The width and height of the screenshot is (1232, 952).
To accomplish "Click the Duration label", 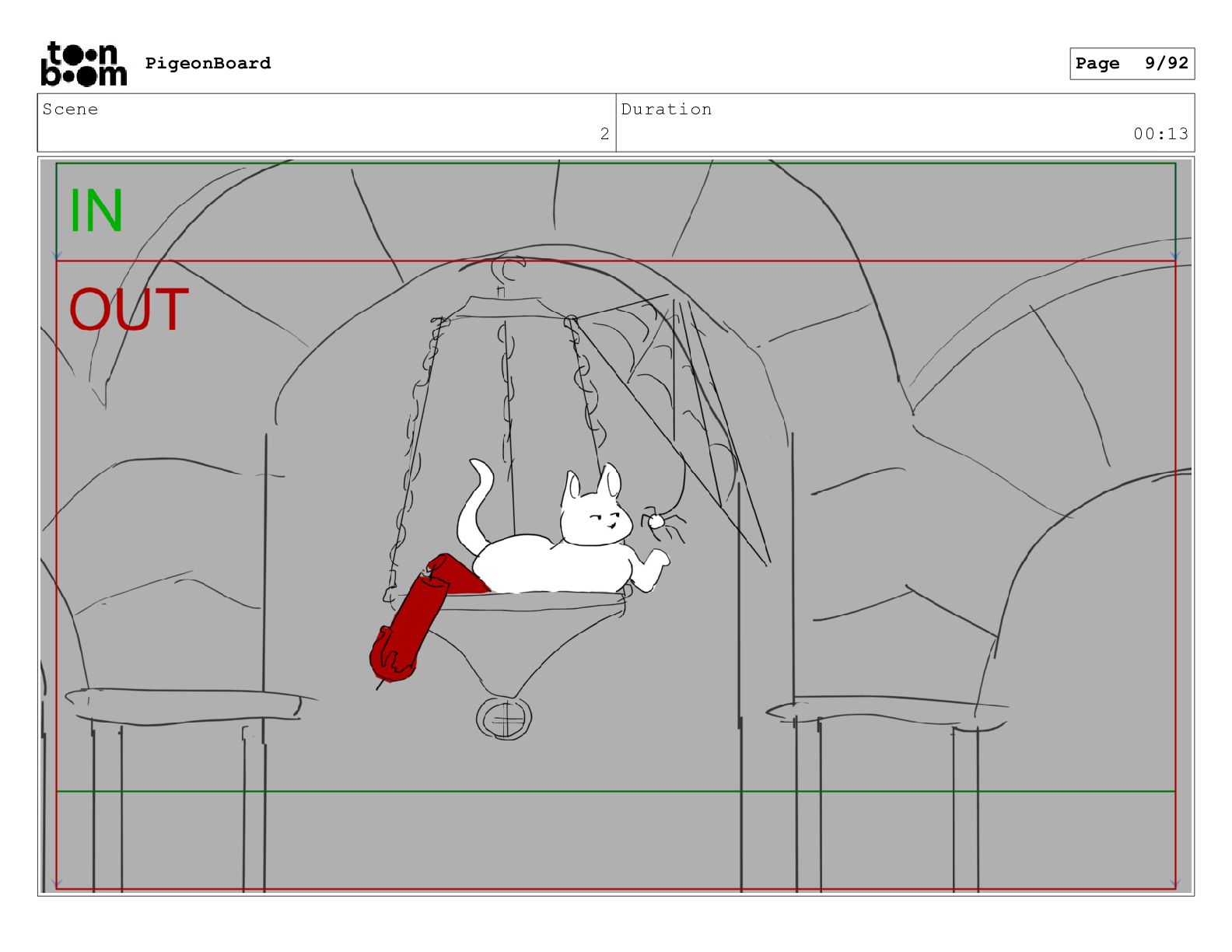I will point(667,109).
